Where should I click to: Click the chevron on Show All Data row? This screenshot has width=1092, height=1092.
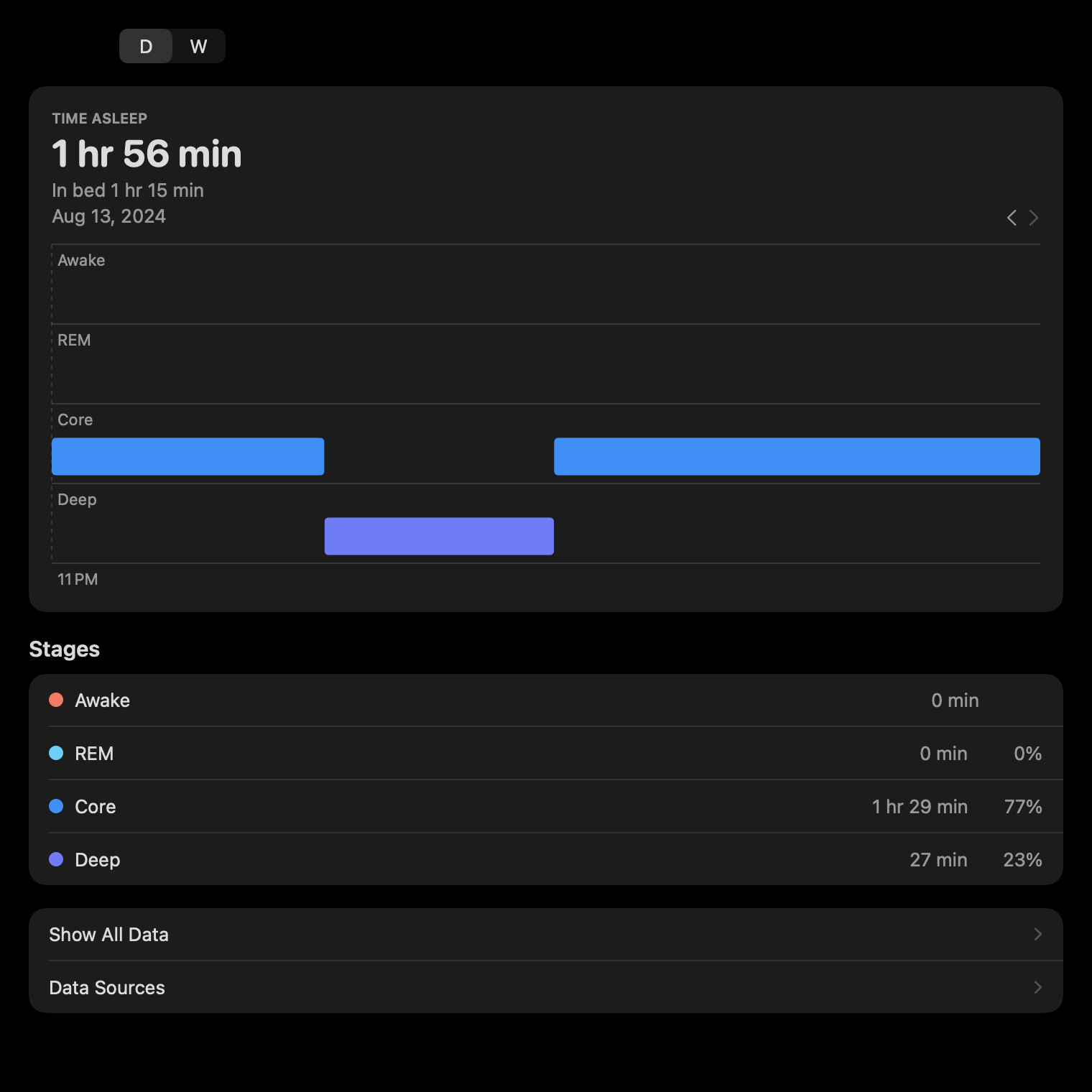point(1037,934)
